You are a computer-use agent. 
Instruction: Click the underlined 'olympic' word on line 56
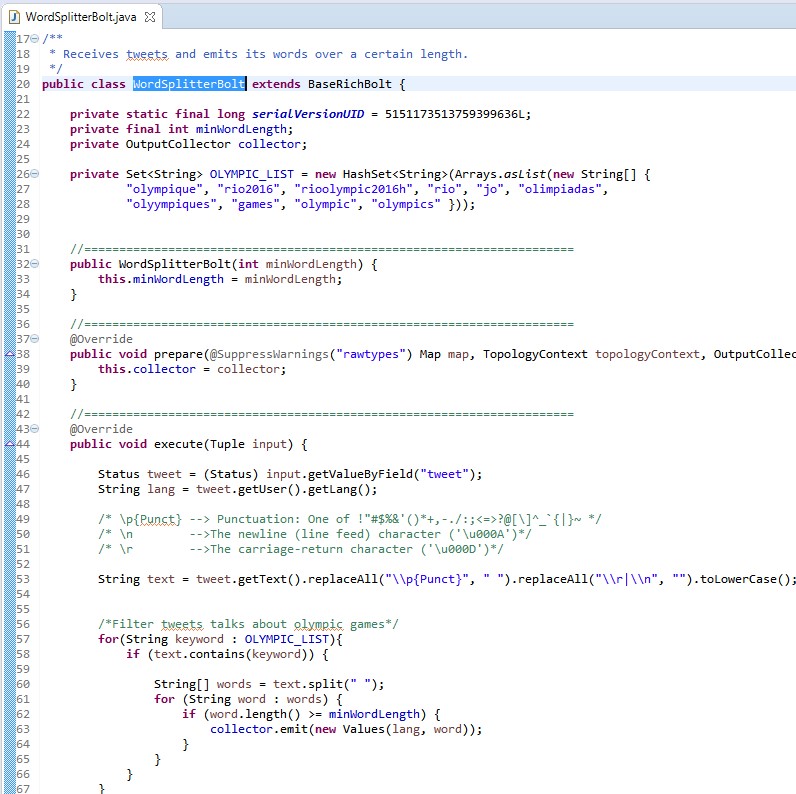318,624
